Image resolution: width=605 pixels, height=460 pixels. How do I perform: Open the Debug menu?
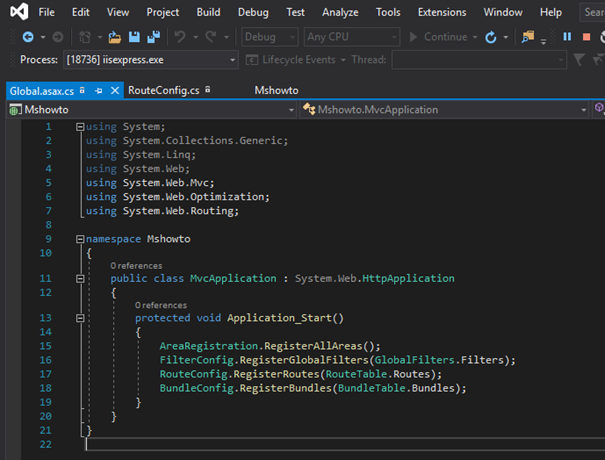click(x=253, y=12)
